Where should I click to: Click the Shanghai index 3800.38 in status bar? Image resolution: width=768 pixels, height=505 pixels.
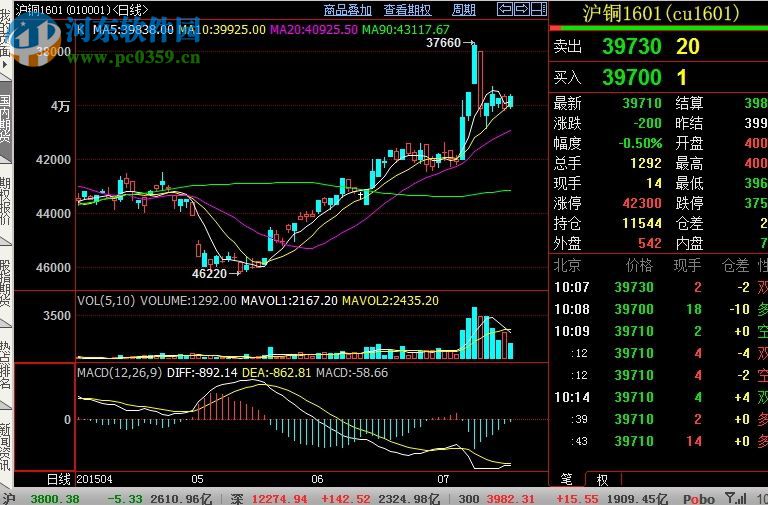click(x=55, y=499)
